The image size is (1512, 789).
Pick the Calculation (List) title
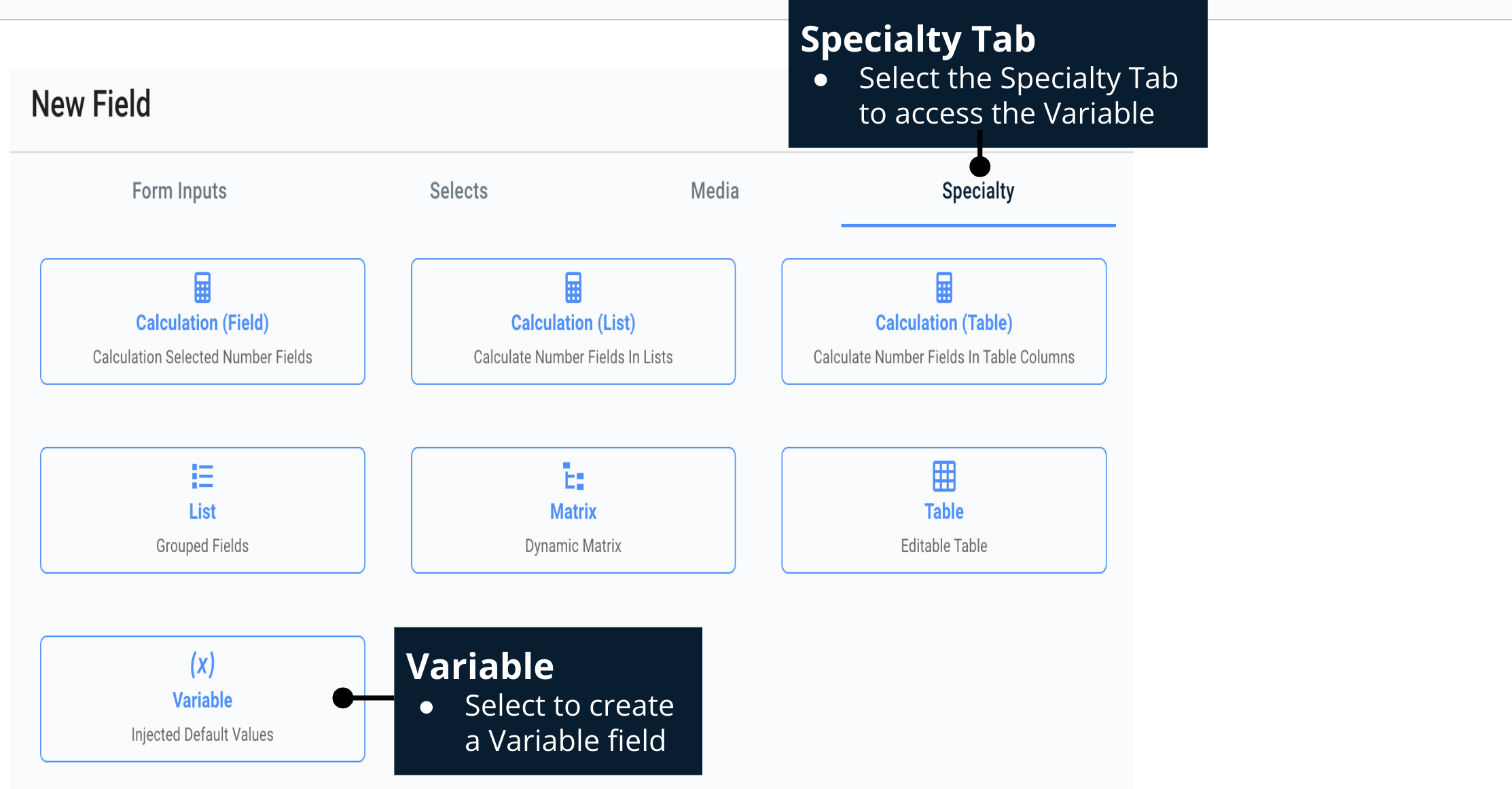pyautogui.click(x=573, y=323)
